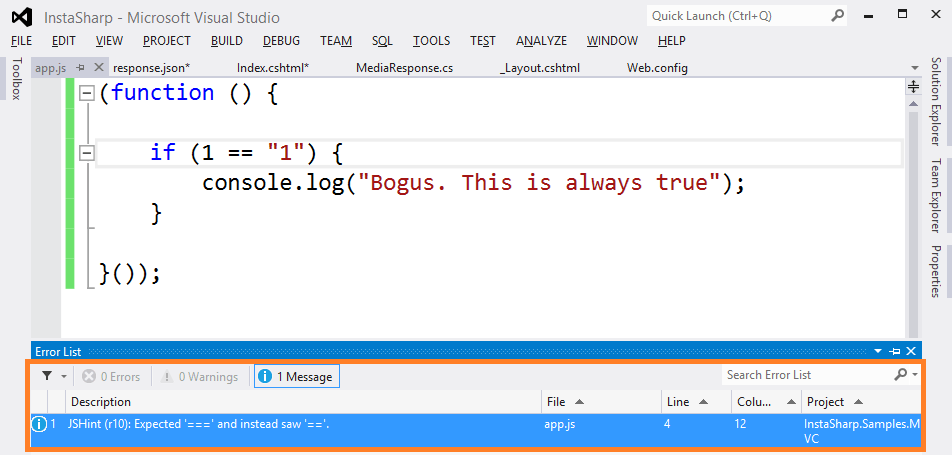Image resolution: width=952 pixels, height=455 pixels.
Task: Open the WINDOW menu
Action: [613, 41]
